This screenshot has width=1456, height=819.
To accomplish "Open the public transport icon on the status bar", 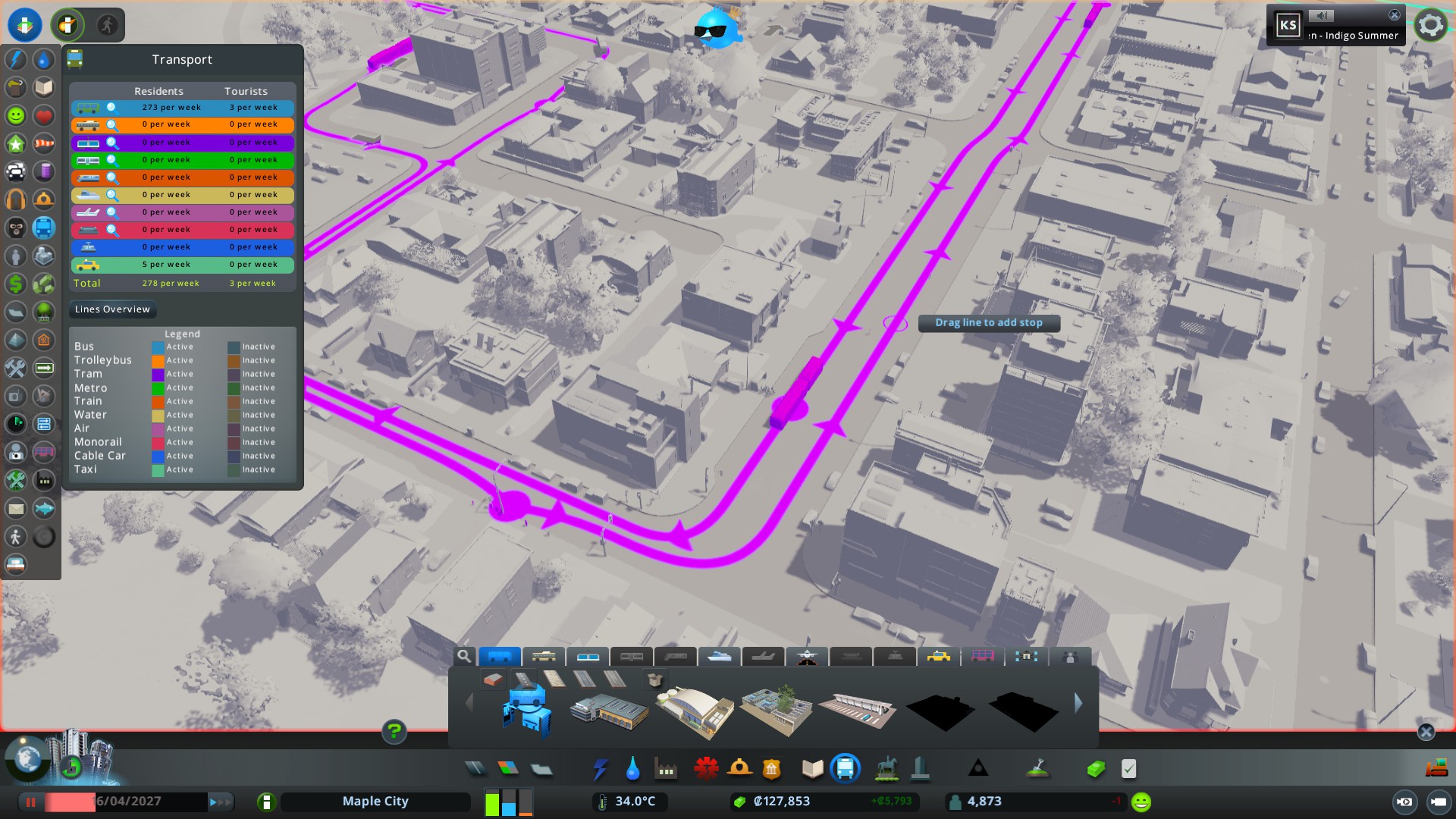I will [x=845, y=768].
